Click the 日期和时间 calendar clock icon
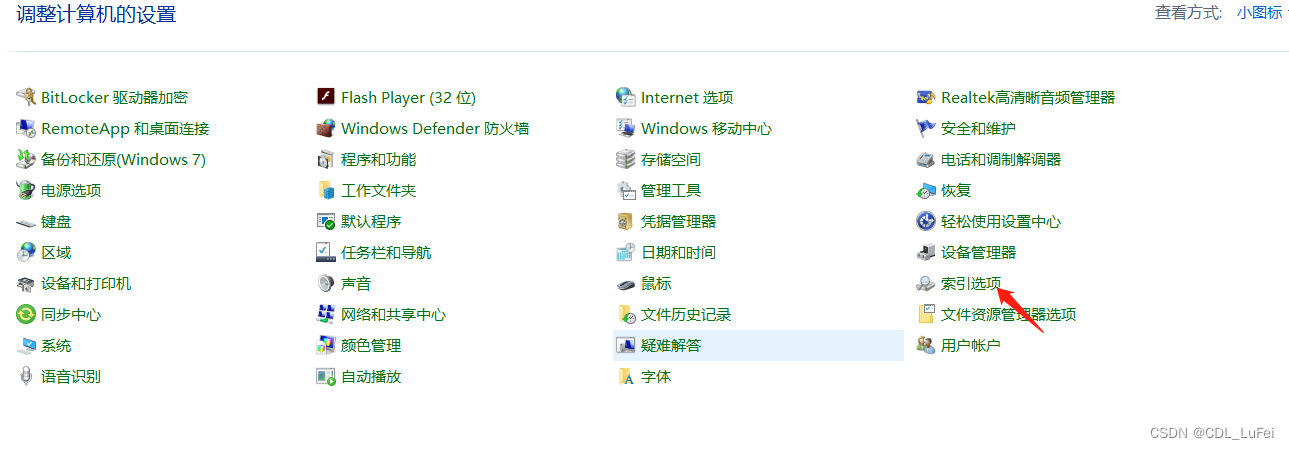 (626, 252)
